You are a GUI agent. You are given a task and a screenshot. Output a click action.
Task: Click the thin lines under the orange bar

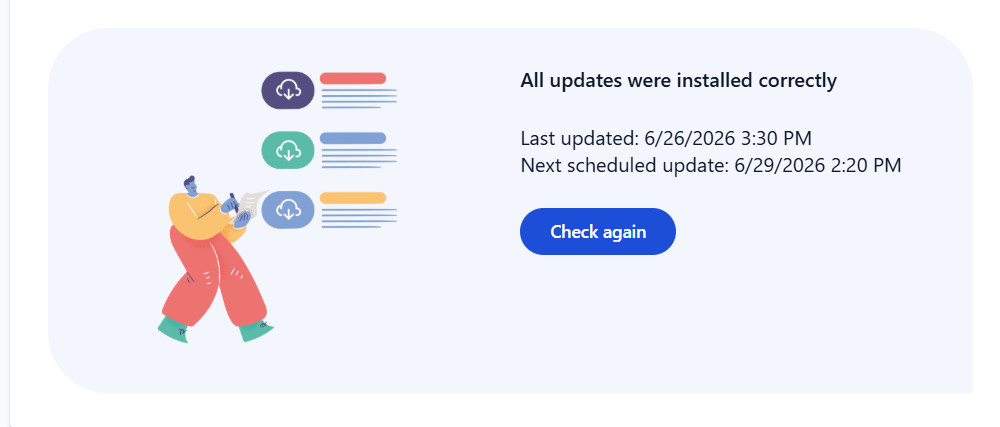359,217
